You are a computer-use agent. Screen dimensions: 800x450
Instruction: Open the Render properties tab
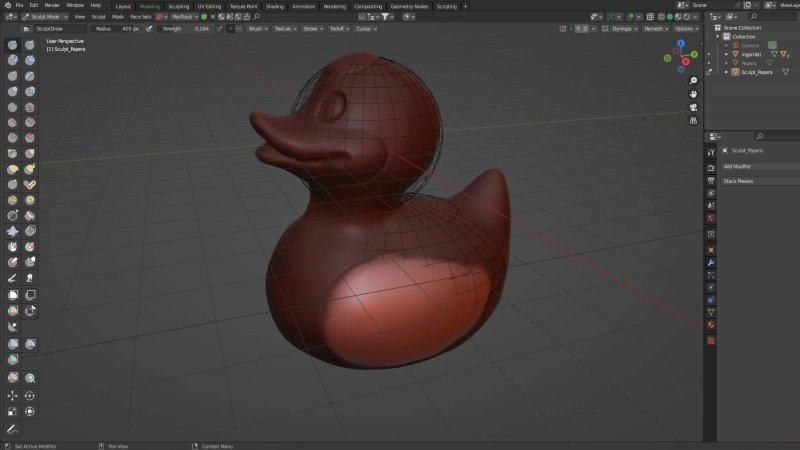(x=711, y=168)
